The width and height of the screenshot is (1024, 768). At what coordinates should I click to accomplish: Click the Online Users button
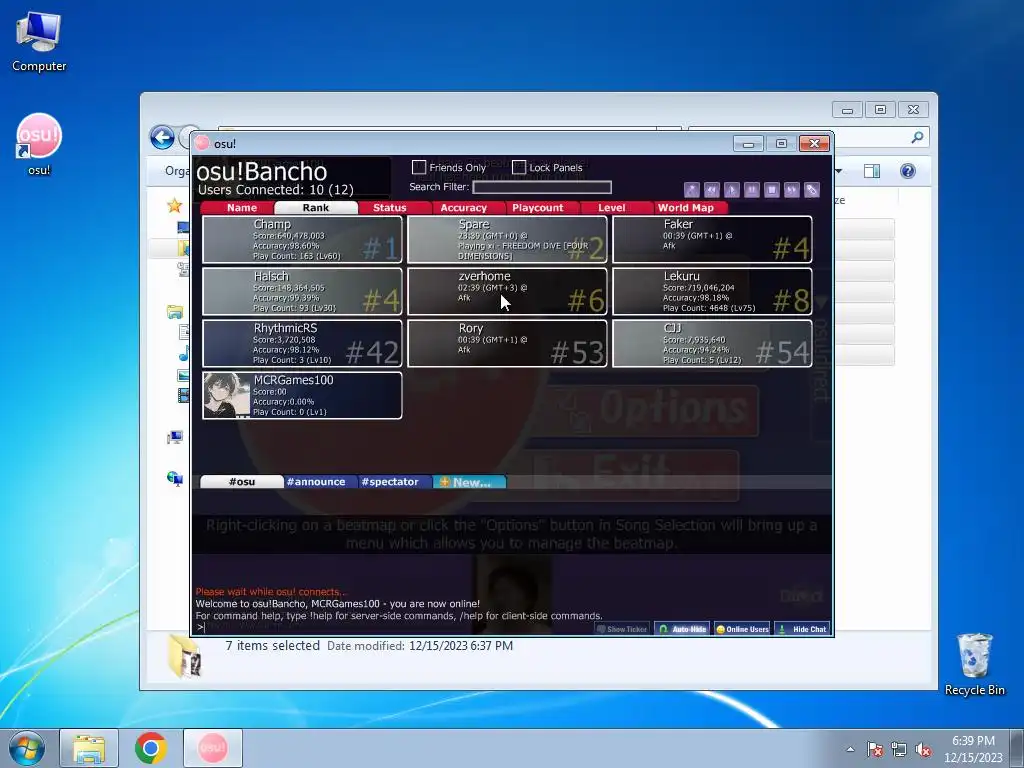pos(743,629)
